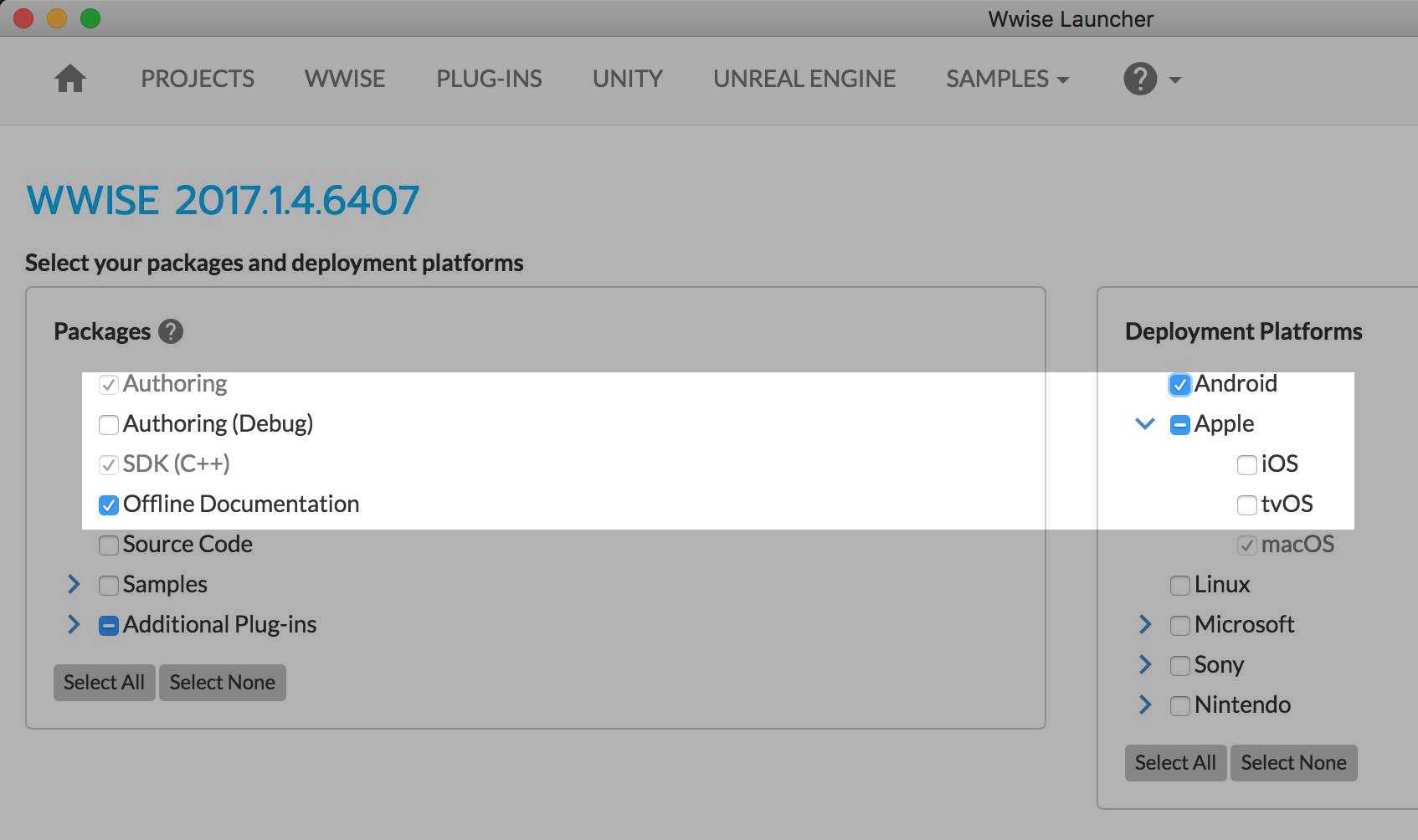Check the Nintendo platform checkbox
The image size is (1418, 840).
pyautogui.click(x=1179, y=706)
